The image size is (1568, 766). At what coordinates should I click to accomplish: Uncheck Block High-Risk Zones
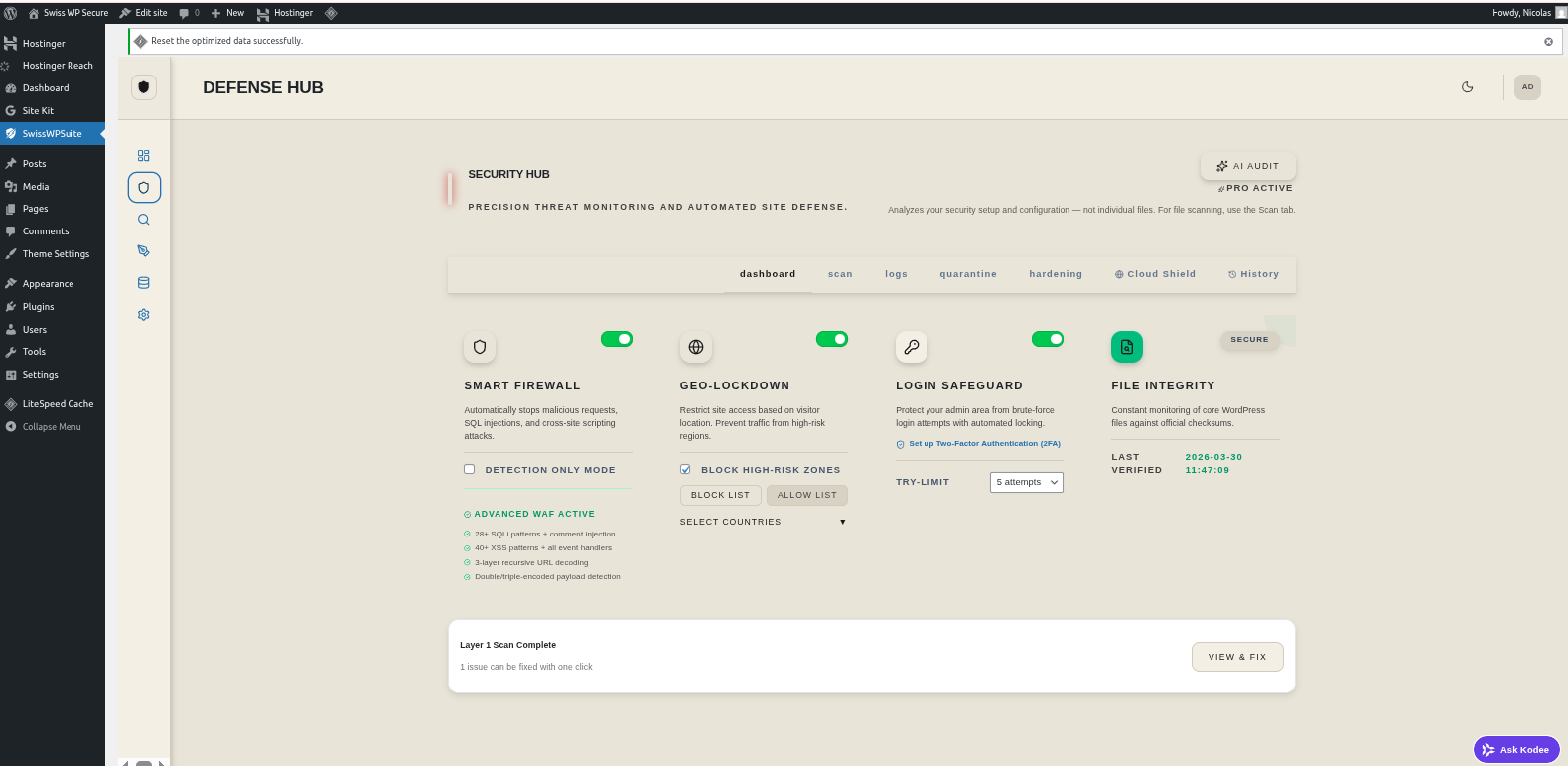pos(685,470)
